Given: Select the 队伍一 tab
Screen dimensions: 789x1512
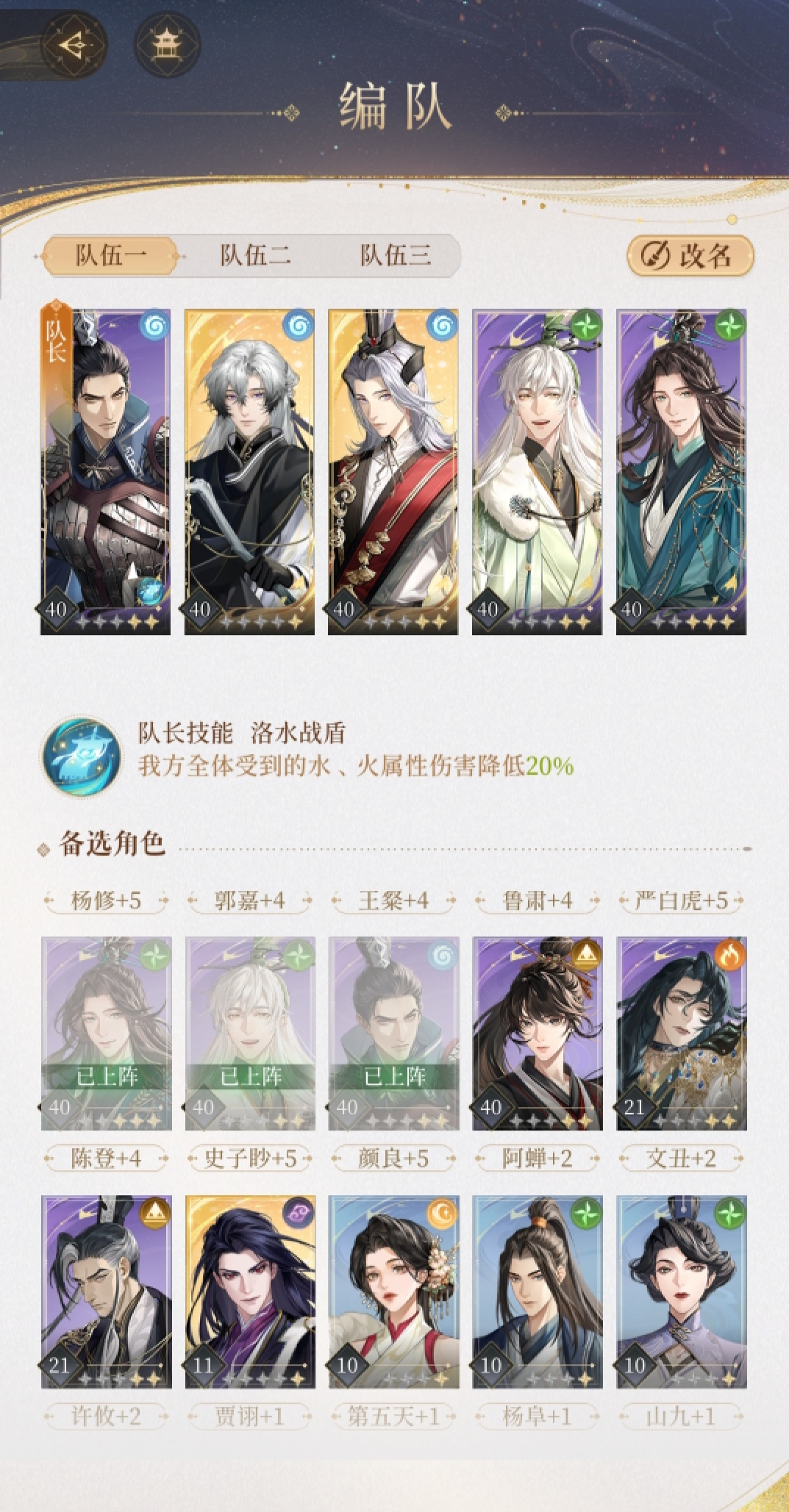Looking at the screenshot, I should [110, 256].
